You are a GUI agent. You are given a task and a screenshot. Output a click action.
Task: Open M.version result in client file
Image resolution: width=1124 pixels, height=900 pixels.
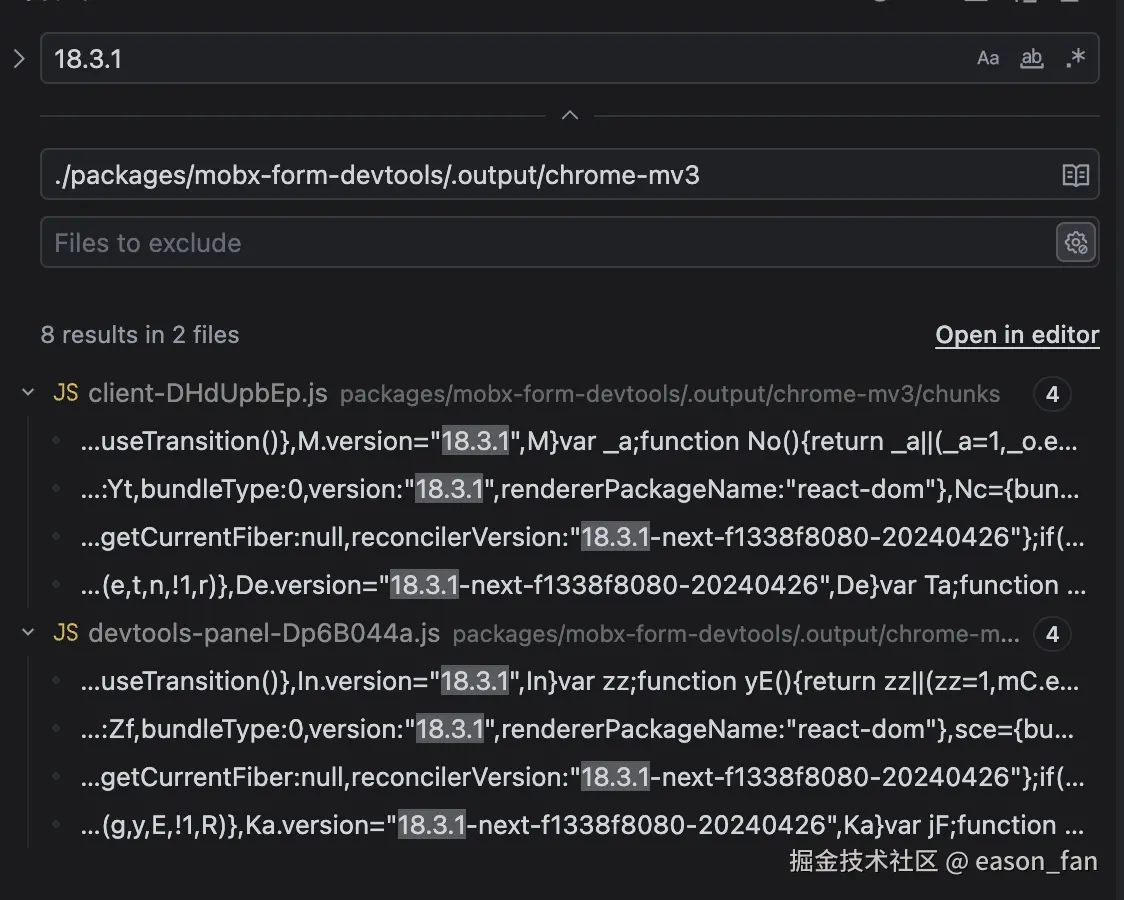tap(580, 442)
